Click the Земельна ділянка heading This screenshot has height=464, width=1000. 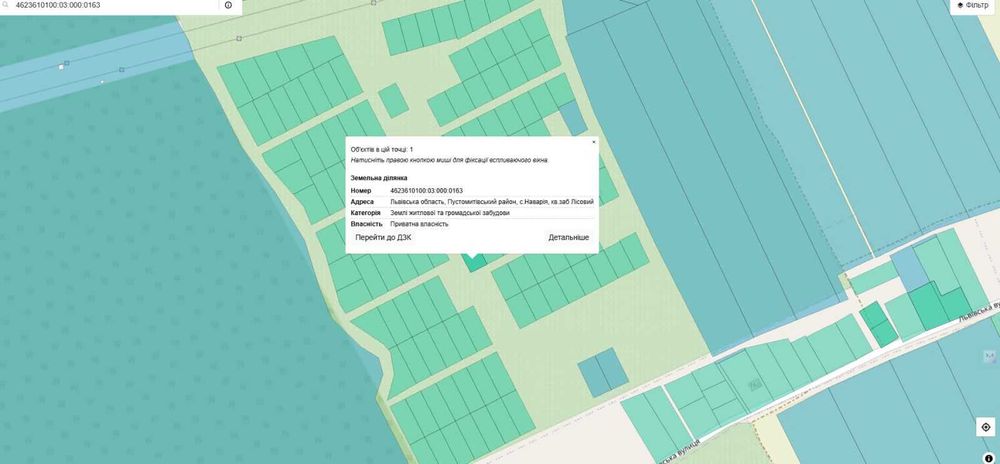pos(379,178)
